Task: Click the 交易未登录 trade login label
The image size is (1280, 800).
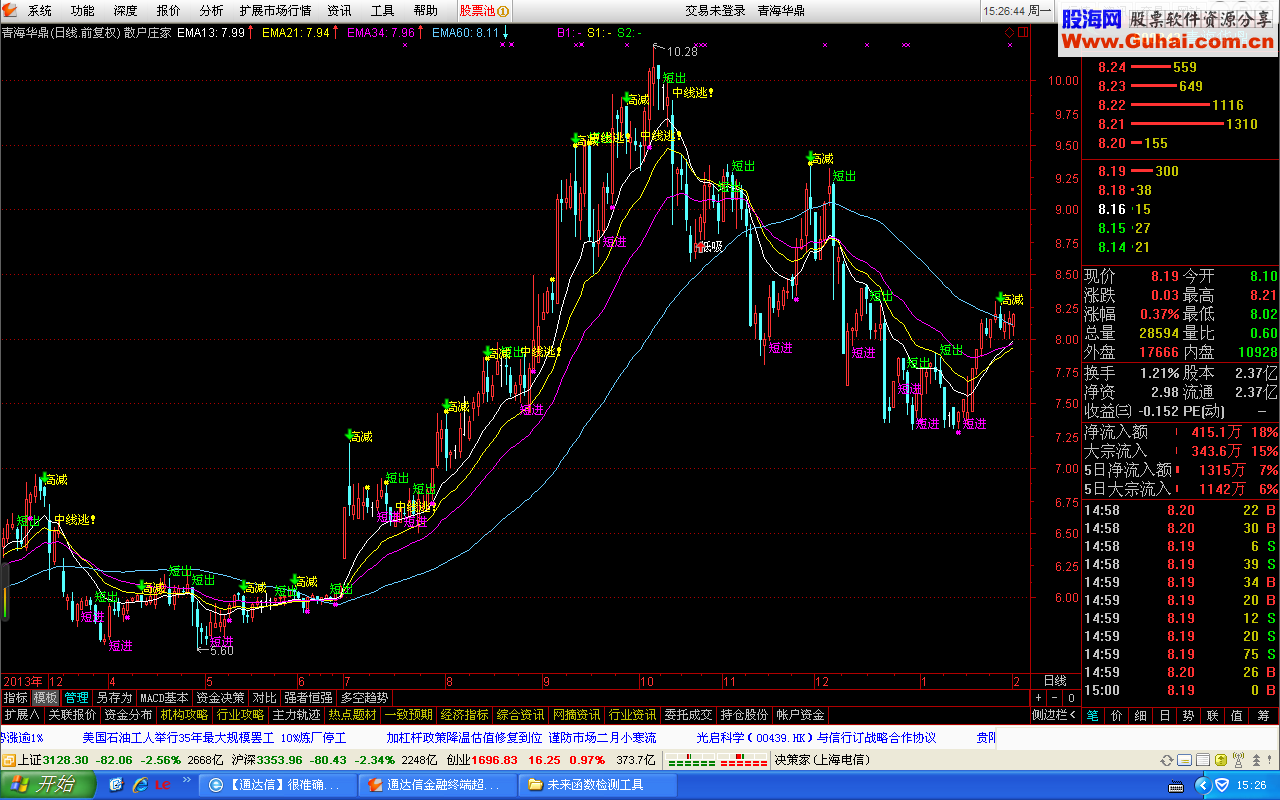Action: 716,11
